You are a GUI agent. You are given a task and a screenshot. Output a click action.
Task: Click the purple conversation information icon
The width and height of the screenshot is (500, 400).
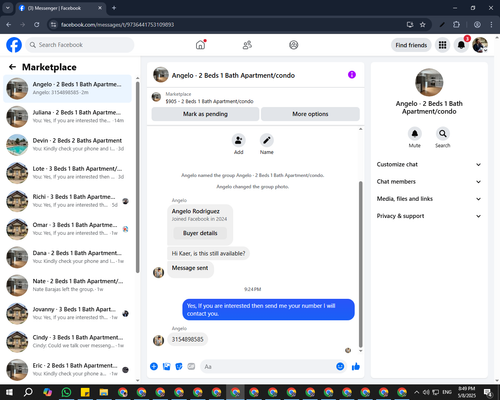coord(352,75)
